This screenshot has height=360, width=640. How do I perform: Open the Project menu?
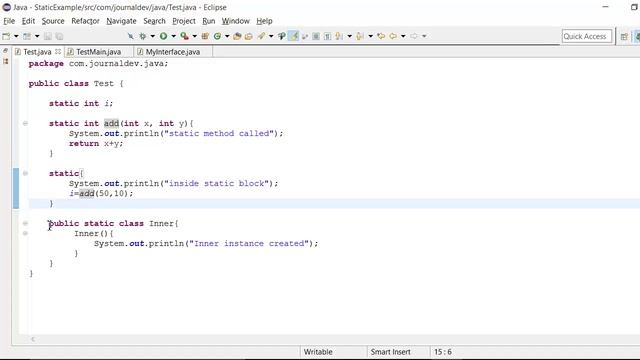click(x=184, y=21)
